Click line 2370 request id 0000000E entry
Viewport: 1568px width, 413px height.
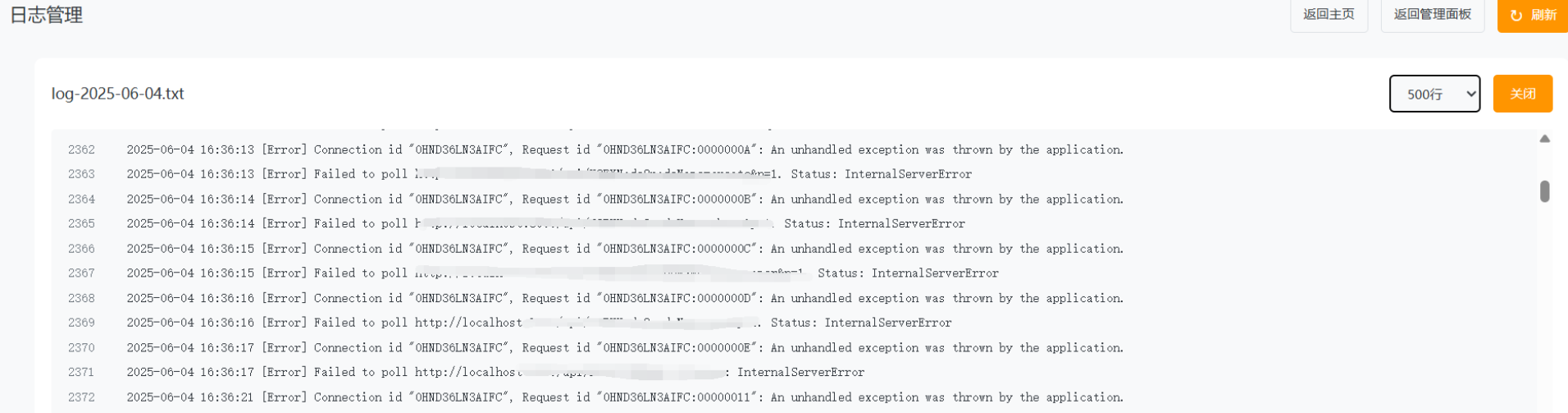click(625, 347)
